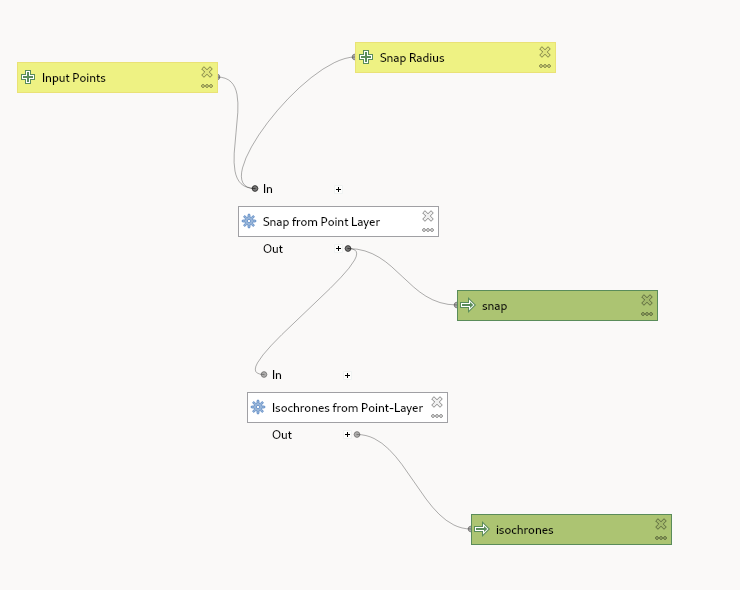Remove the Snap Radius input with X icon
Viewport: 740px width, 590px height.
(x=545, y=52)
